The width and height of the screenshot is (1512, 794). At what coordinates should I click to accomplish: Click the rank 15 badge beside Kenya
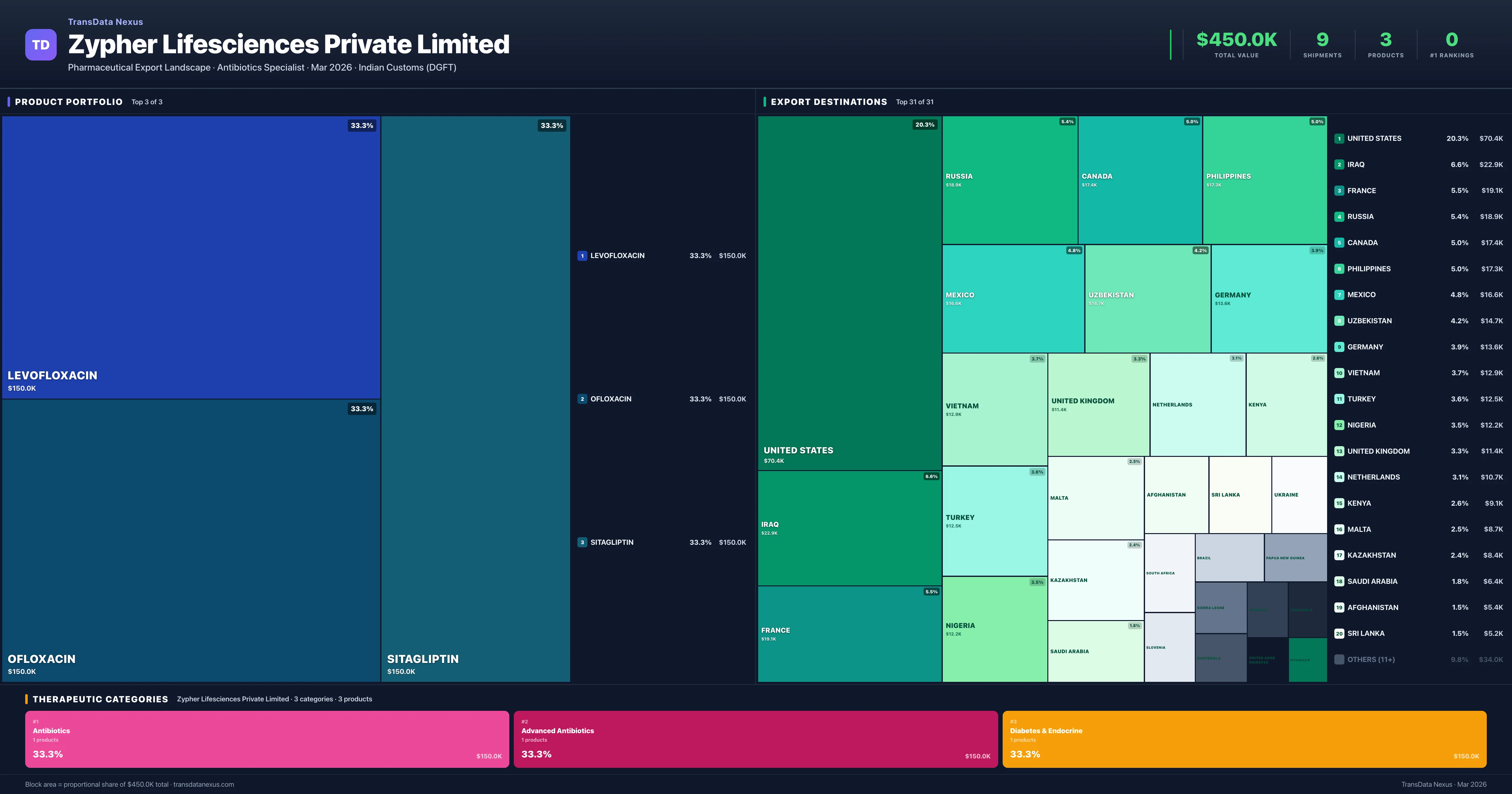[1339, 503]
